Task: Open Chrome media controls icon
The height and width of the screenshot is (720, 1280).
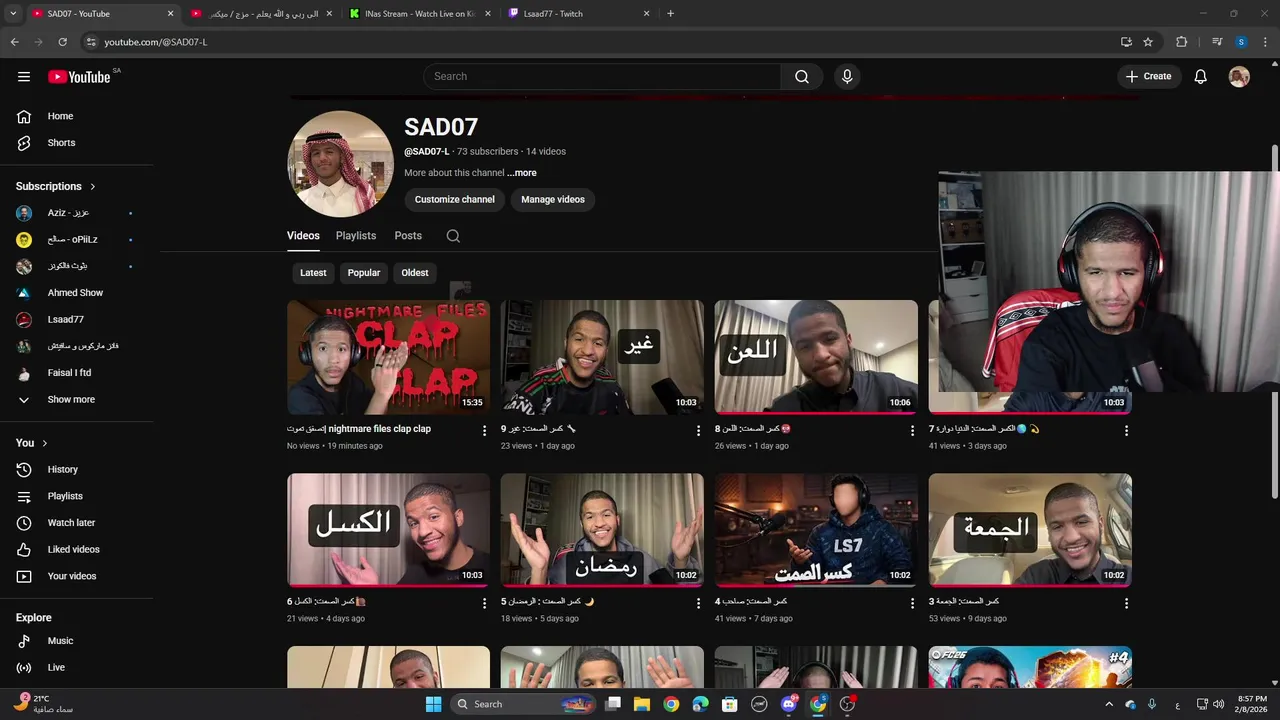Action: (x=1217, y=42)
